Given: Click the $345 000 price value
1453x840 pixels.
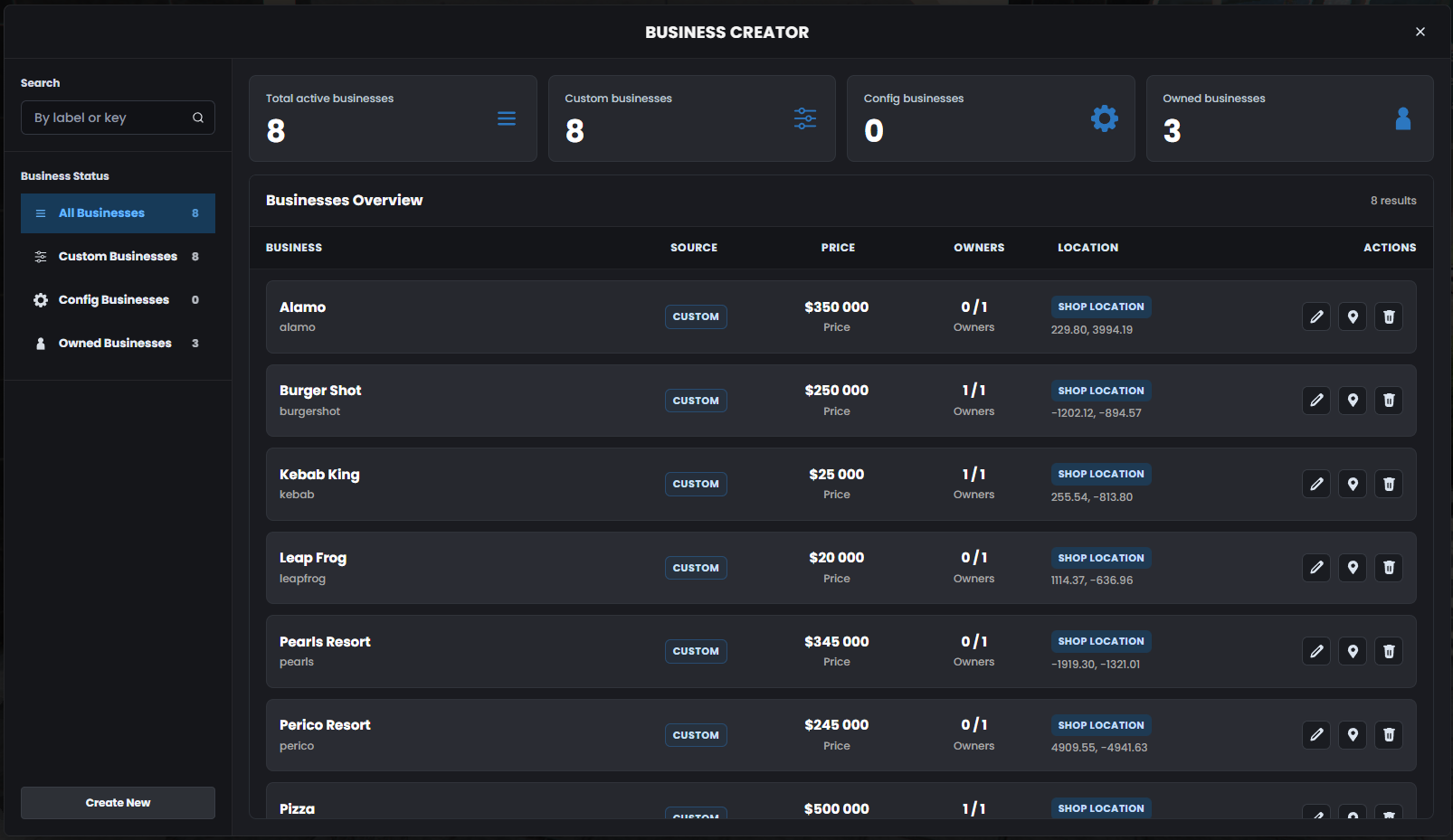Looking at the screenshot, I should click(x=837, y=642).
